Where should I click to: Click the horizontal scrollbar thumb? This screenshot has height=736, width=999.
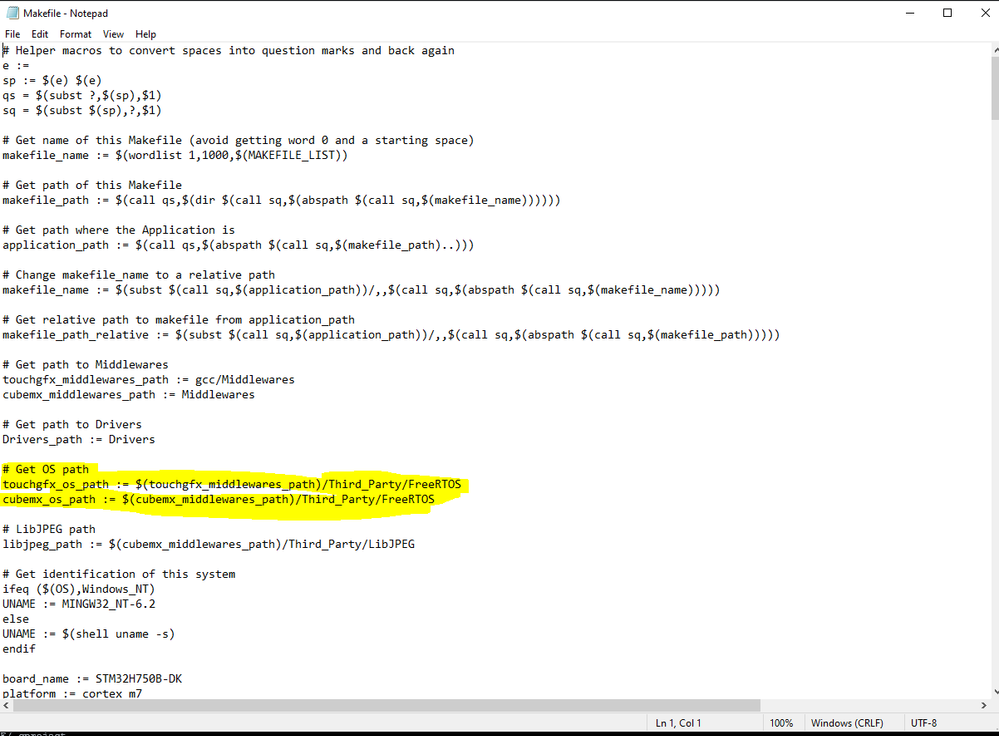pyautogui.click(x=386, y=705)
